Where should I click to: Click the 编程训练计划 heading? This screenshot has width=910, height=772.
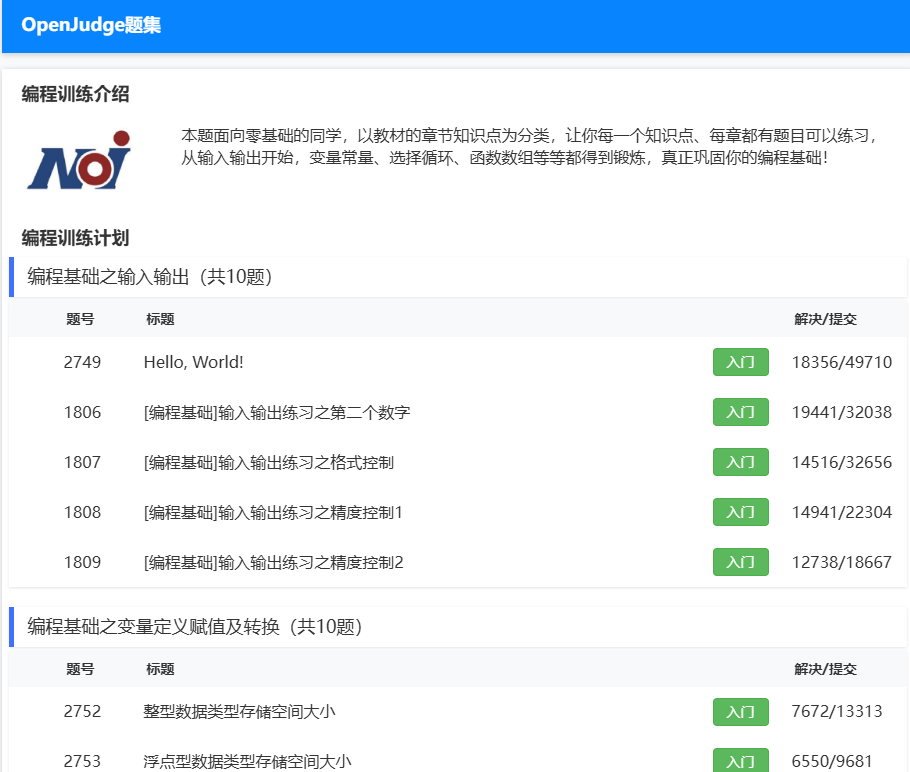[75, 238]
